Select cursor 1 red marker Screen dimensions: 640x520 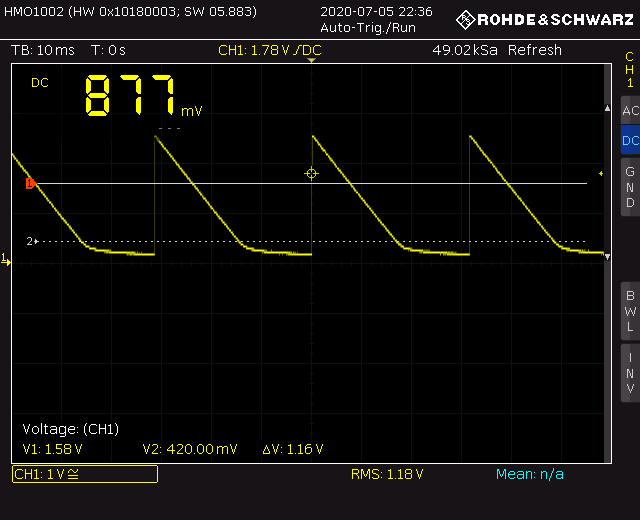click(31, 184)
